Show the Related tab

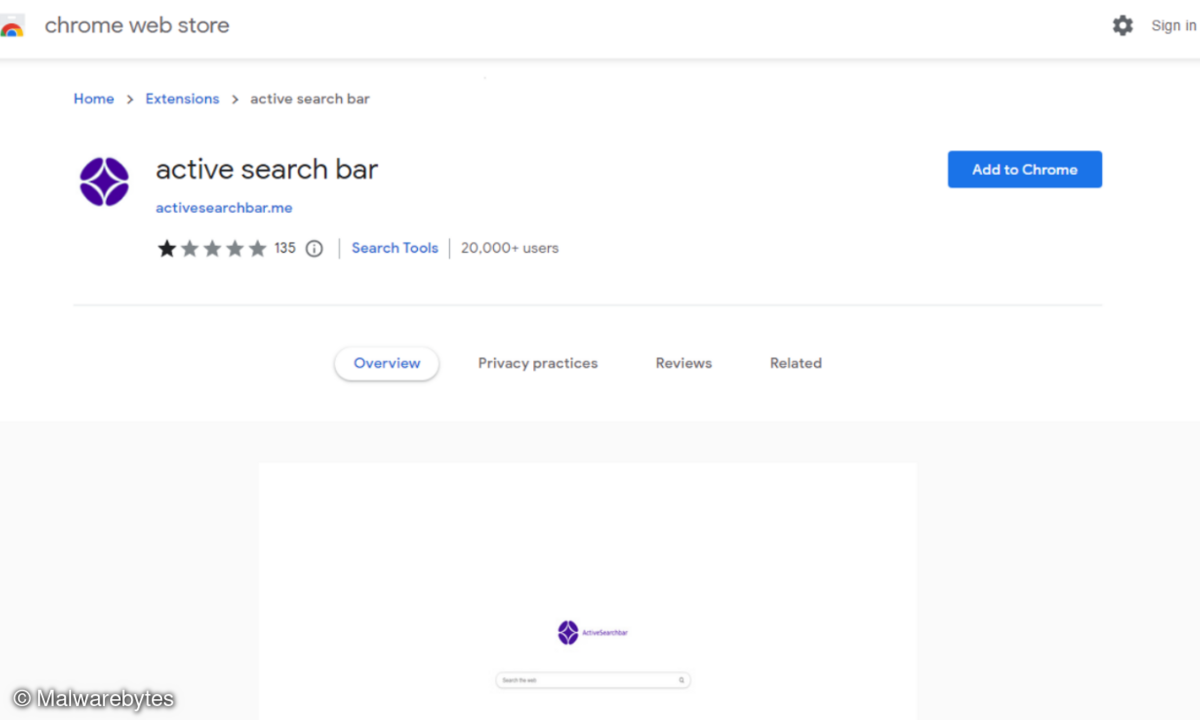coord(796,363)
